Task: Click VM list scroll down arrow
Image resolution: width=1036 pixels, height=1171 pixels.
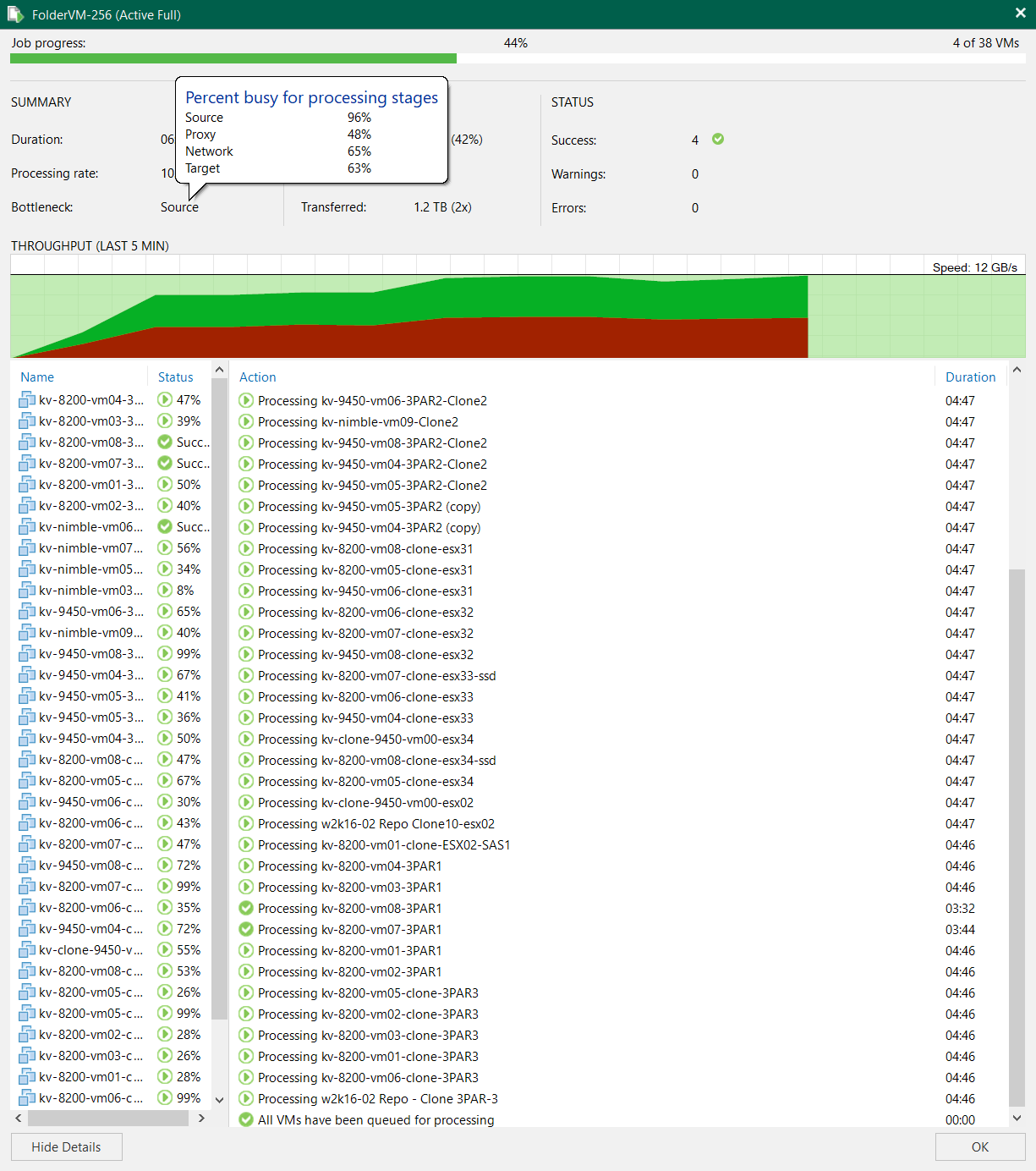Action: tap(219, 1100)
